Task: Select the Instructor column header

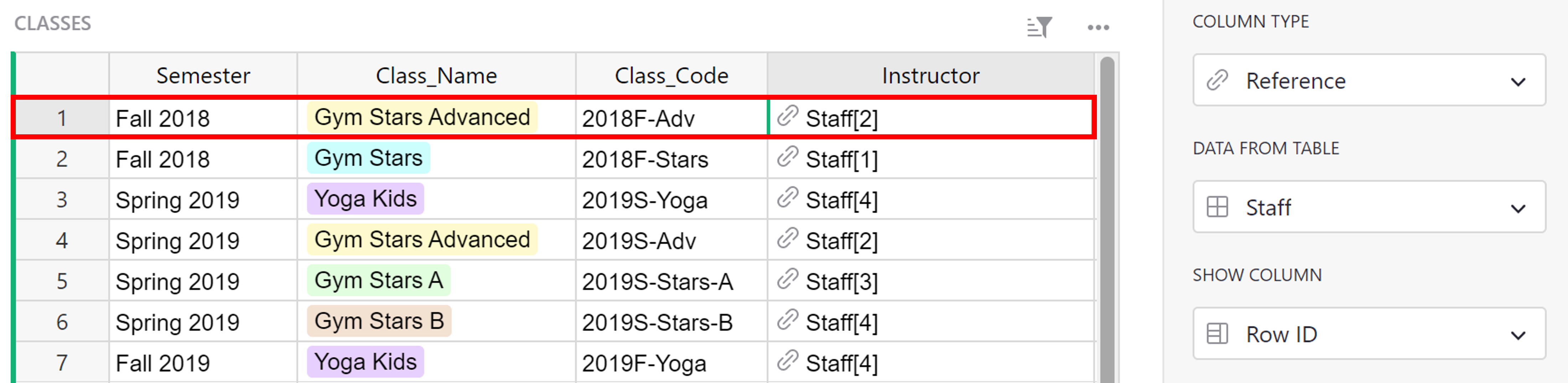Action: point(929,76)
